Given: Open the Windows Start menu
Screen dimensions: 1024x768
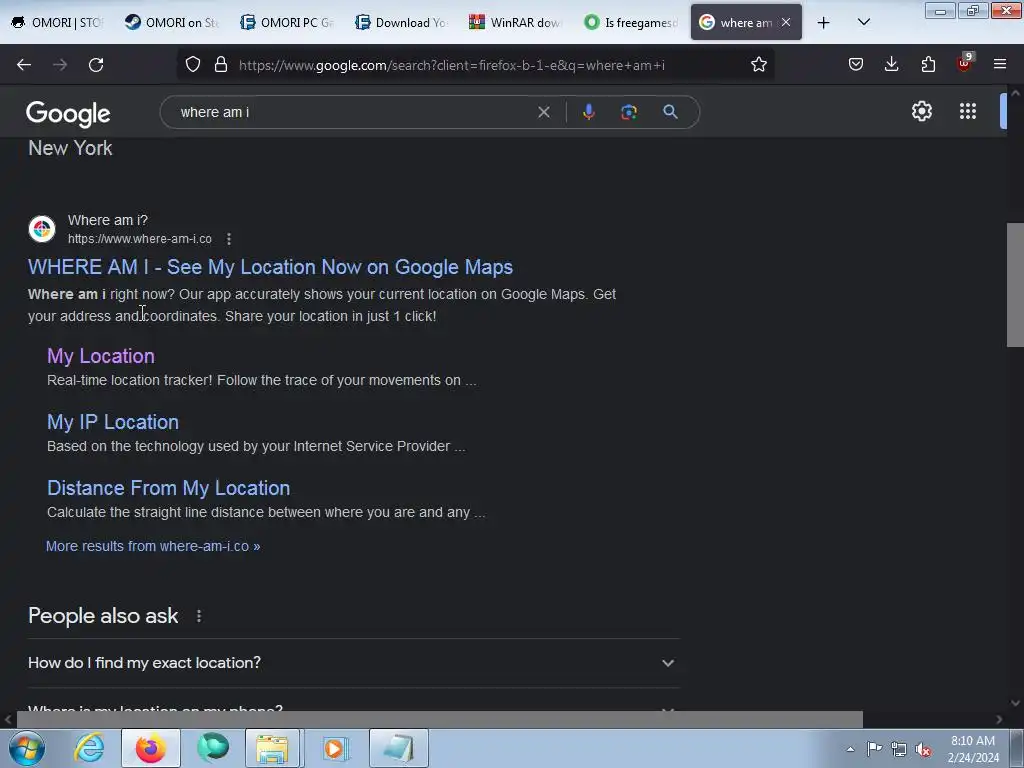Looking at the screenshot, I should coord(27,748).
